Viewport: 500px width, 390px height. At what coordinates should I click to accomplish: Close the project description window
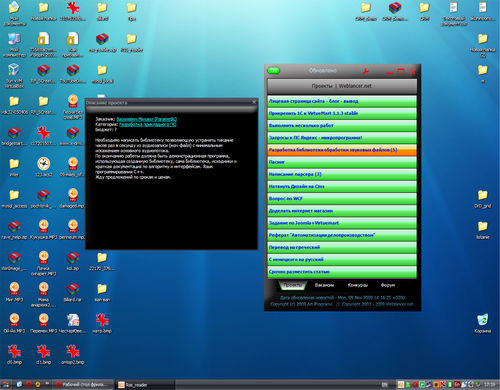254,102
